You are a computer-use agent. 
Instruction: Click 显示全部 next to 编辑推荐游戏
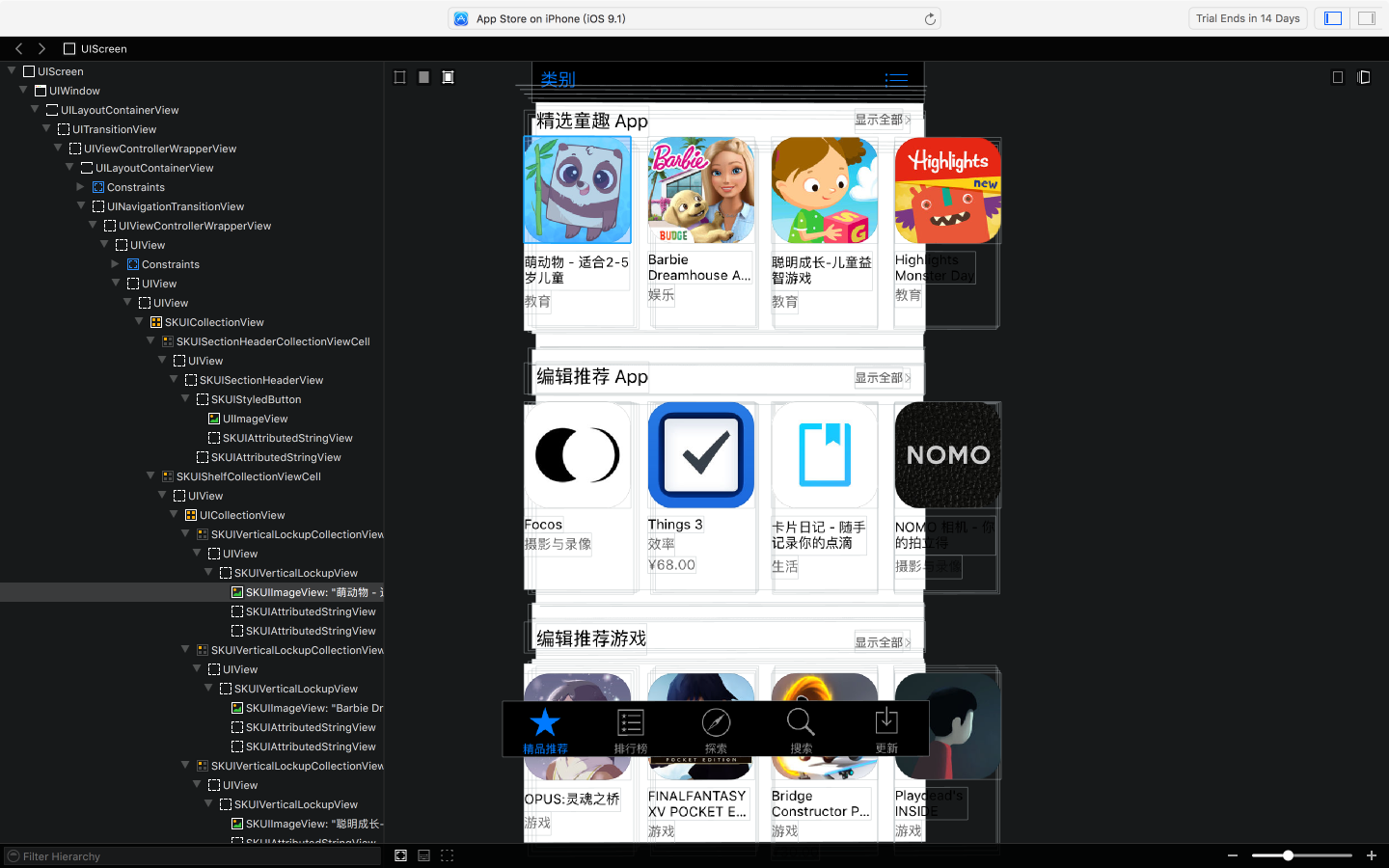882,642
